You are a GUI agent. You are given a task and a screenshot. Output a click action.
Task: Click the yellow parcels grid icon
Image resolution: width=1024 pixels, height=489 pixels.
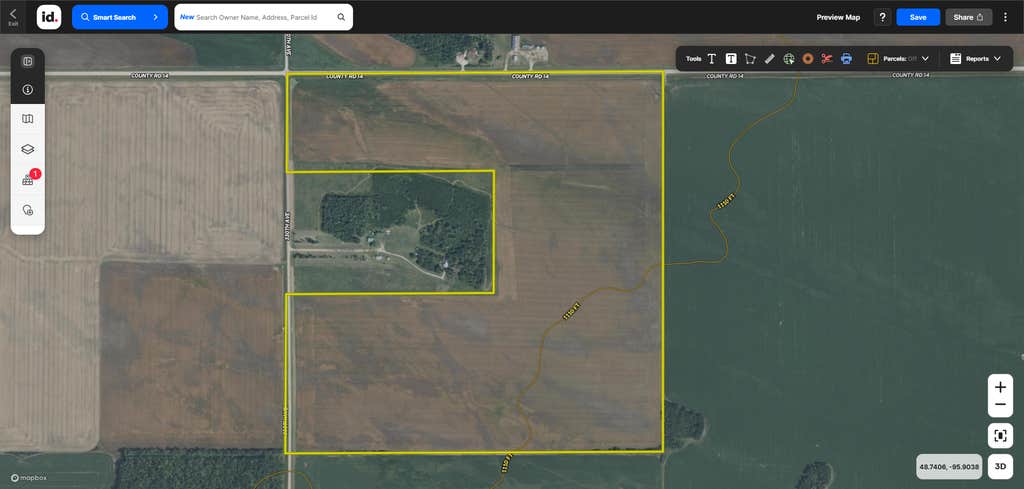tap(873, 59)
